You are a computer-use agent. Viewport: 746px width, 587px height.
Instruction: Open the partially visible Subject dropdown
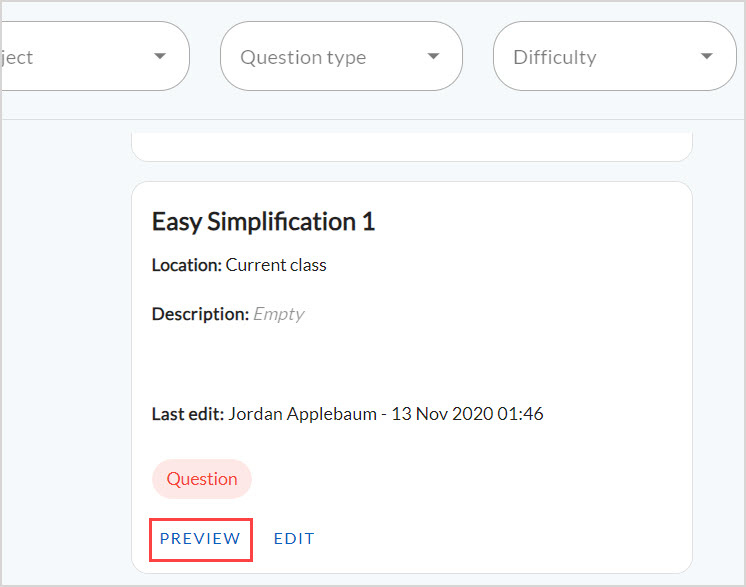click(90, 56)
